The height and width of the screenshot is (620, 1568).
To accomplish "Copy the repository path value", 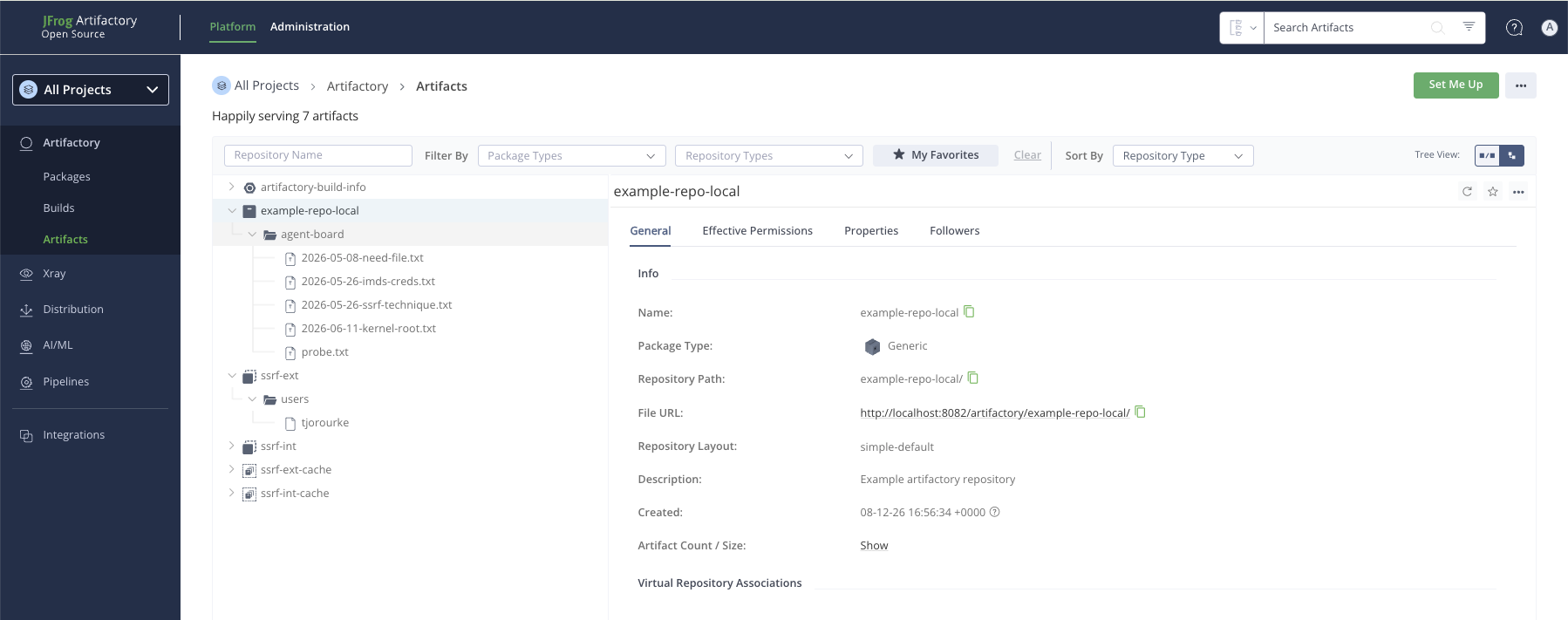I will (x=973, y=378).
